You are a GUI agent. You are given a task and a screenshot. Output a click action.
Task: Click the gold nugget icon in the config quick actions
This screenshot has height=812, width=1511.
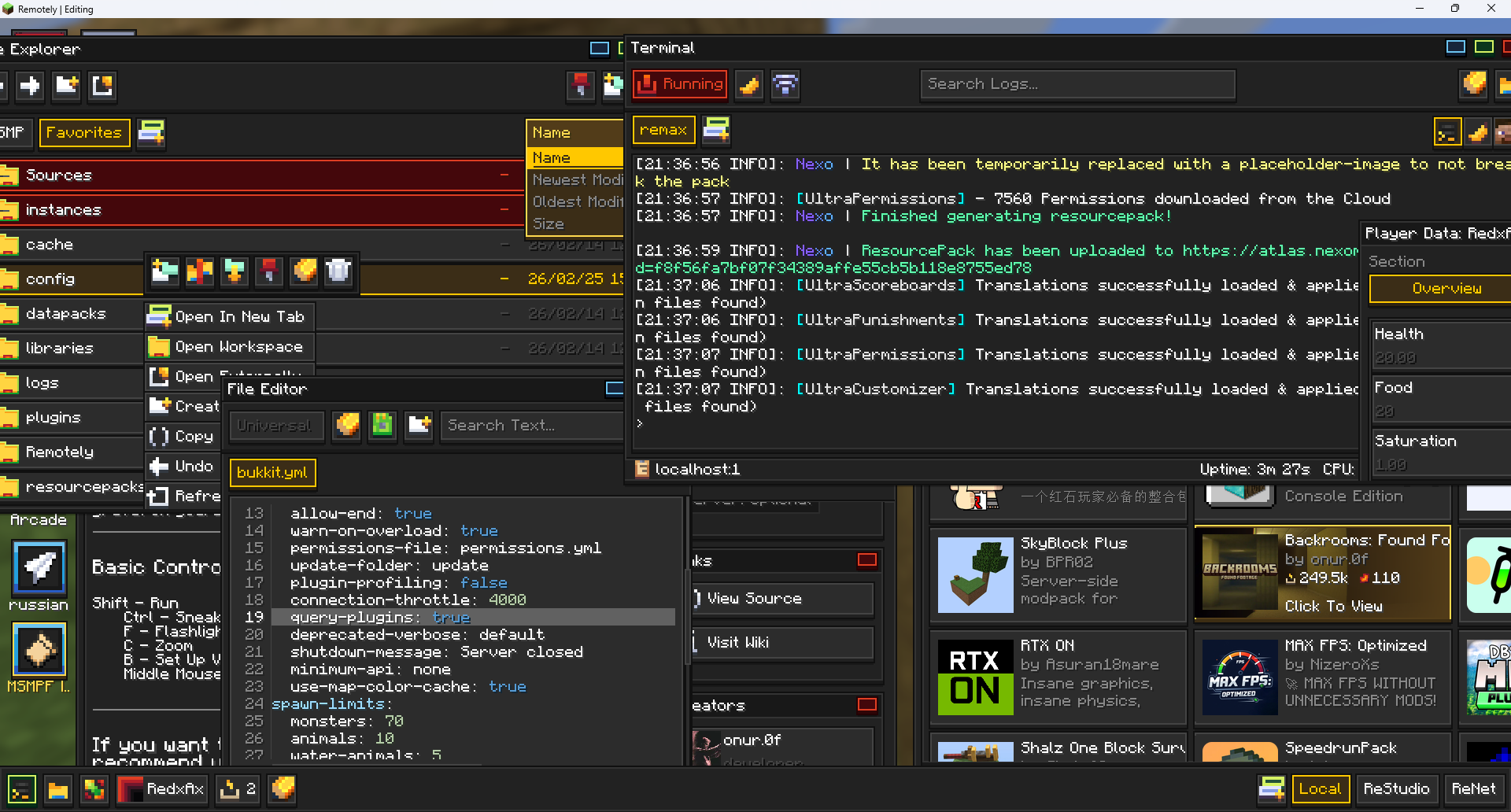click(x=304, y=271)
